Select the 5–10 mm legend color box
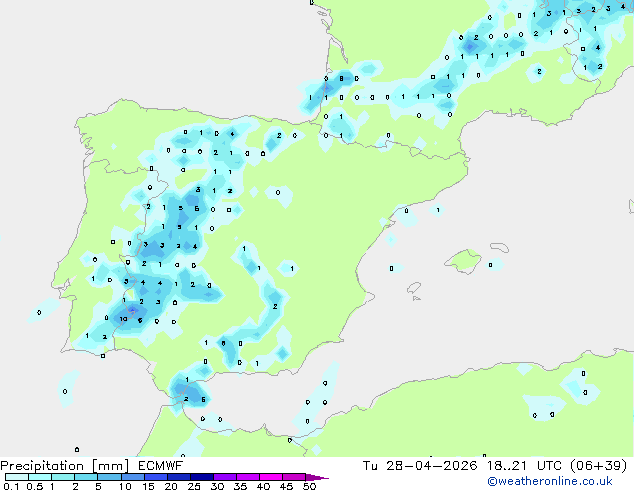 pyautogui.click(x=109, y=477)
